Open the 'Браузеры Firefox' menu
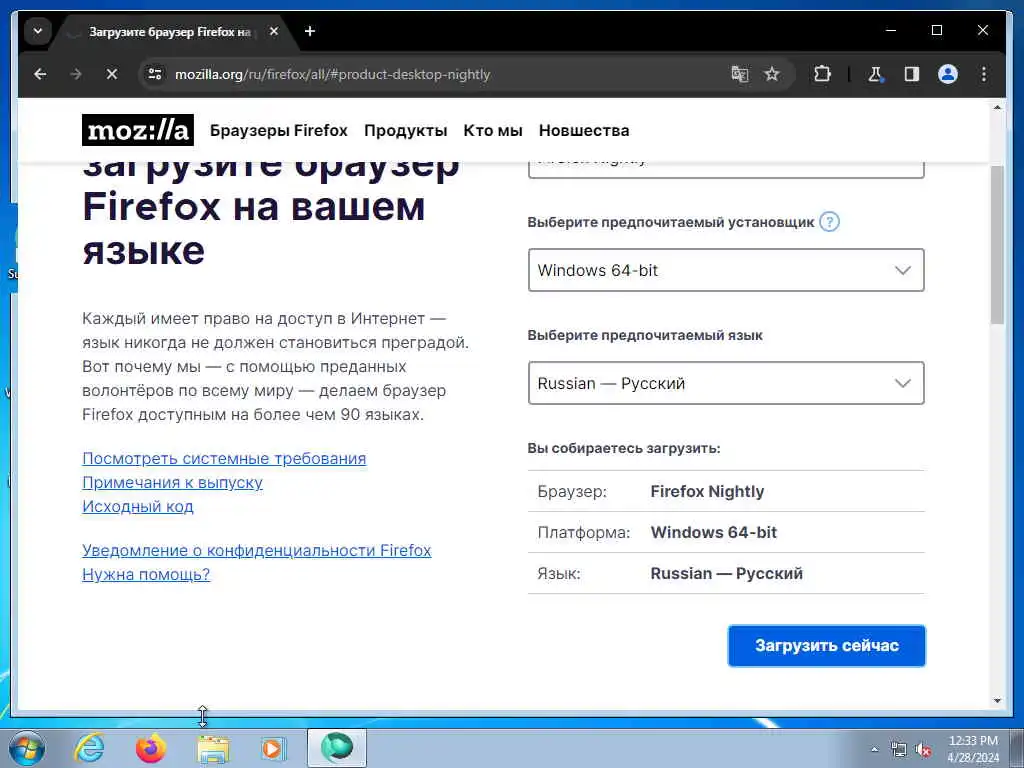 279,131
